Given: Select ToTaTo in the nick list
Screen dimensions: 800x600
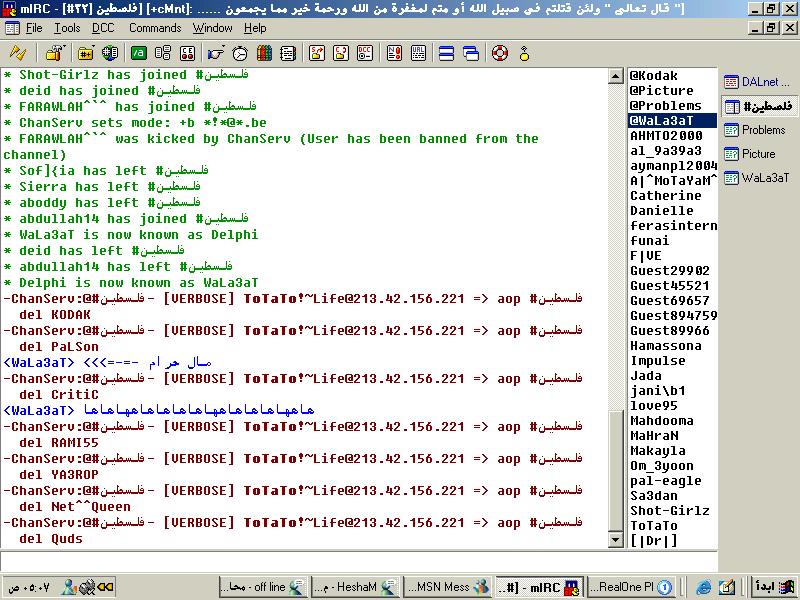Looking at the screenshot, I should [672, 526].
